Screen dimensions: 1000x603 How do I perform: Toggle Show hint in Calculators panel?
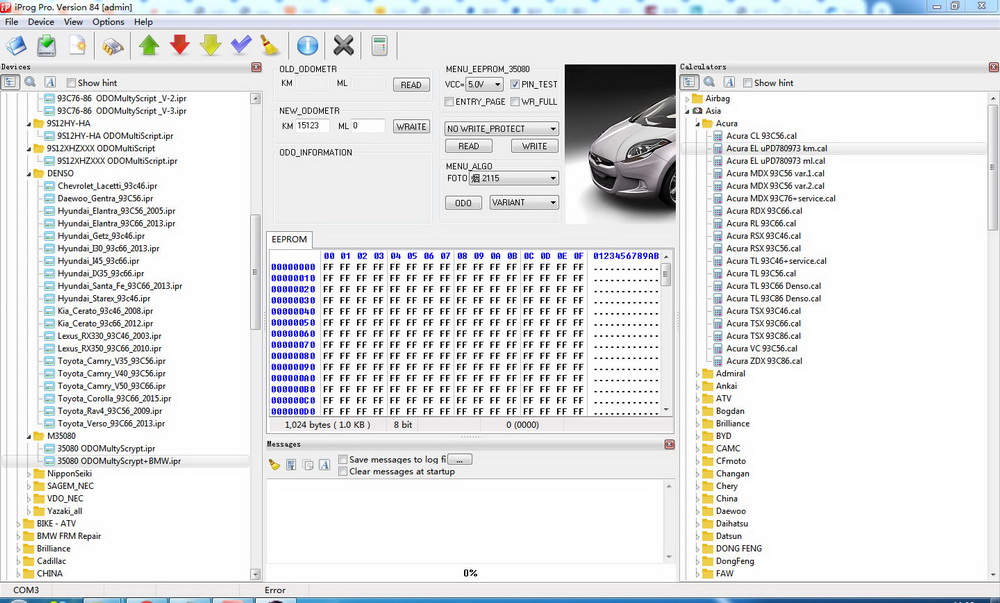pos(747,83)
